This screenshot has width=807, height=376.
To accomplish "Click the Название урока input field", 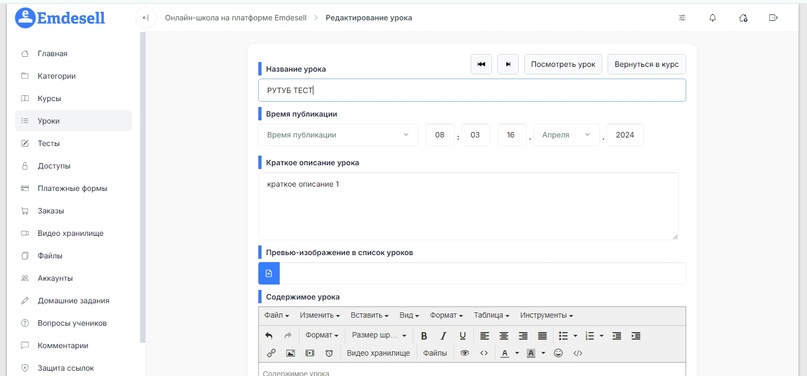I will click(472, 90).
